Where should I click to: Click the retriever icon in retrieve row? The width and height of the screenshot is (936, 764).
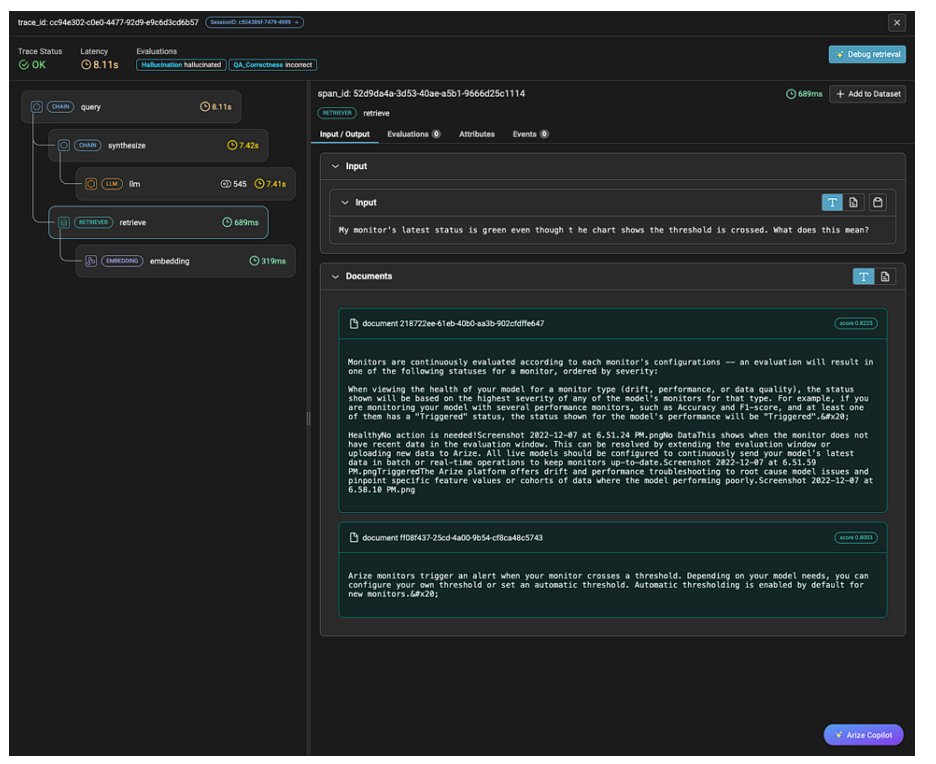(63, 222)
